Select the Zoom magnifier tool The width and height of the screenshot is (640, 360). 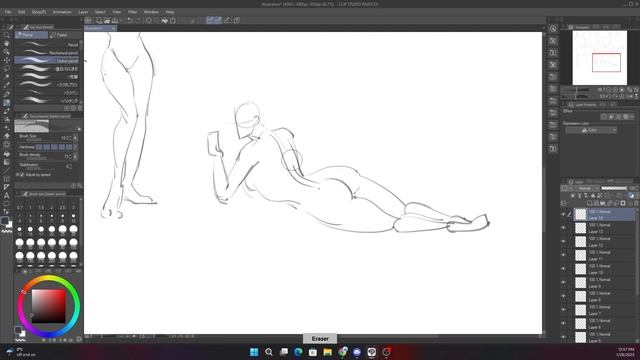pos(7,35)
